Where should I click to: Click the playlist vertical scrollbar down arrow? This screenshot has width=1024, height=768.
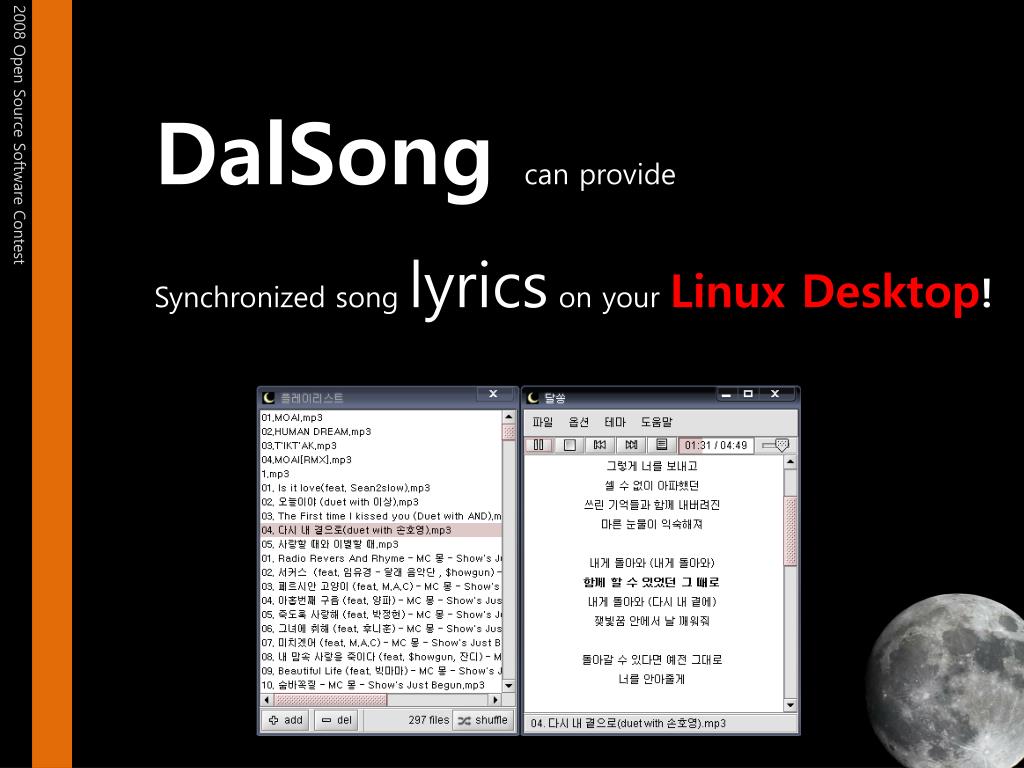click(x=509, y=686)
